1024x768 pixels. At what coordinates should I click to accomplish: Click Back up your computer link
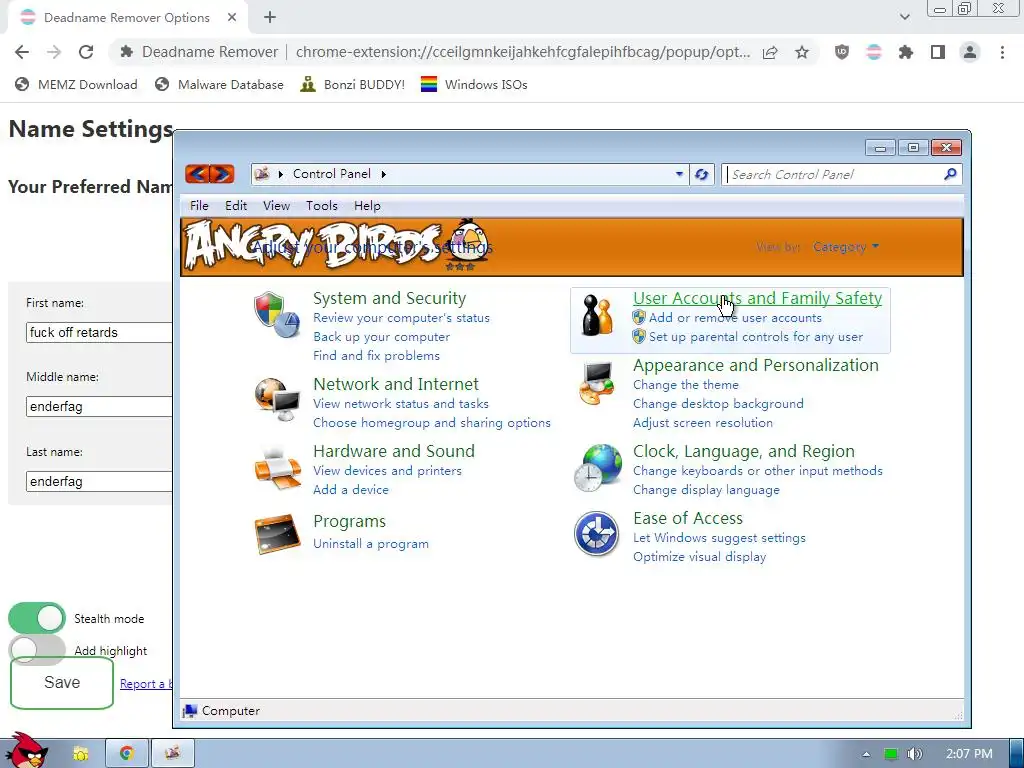381,337
